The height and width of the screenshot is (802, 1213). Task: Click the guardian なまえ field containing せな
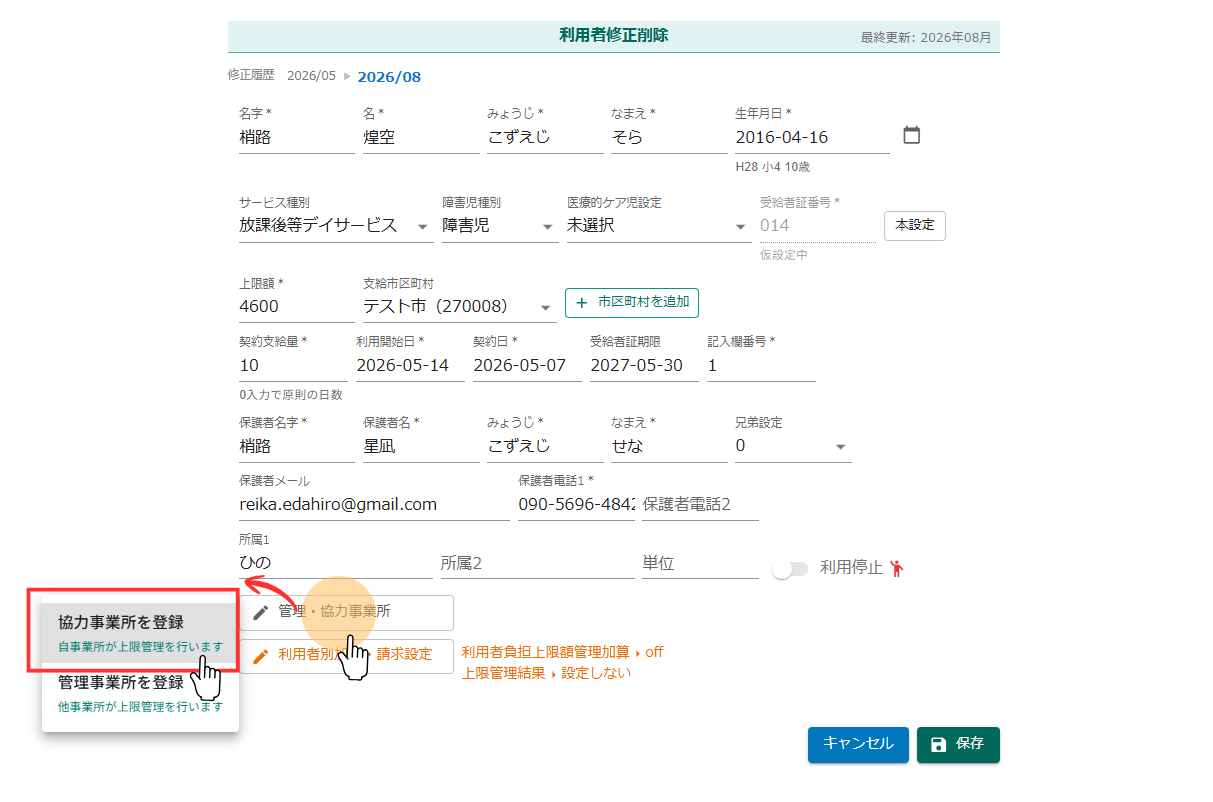click(669, 446)
